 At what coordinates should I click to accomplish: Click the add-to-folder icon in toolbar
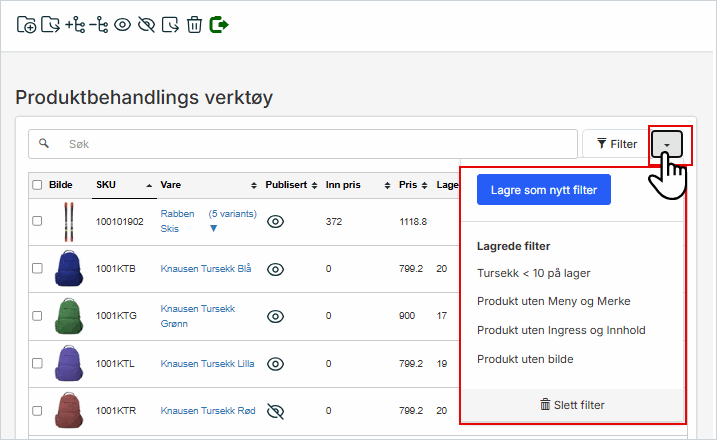[27, 25]
